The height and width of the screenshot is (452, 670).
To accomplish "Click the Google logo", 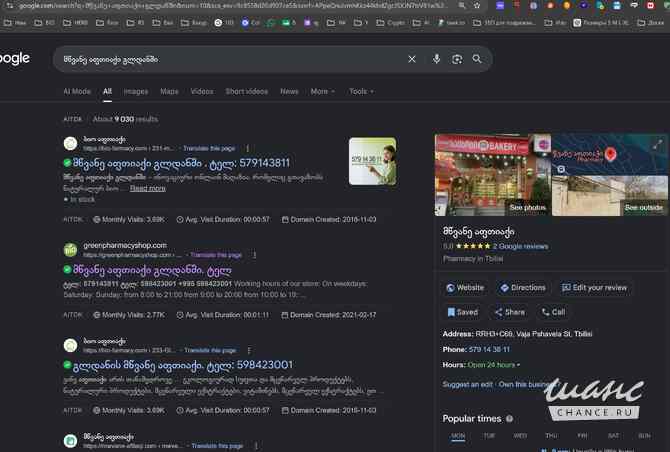I will [x=15, y=58].
